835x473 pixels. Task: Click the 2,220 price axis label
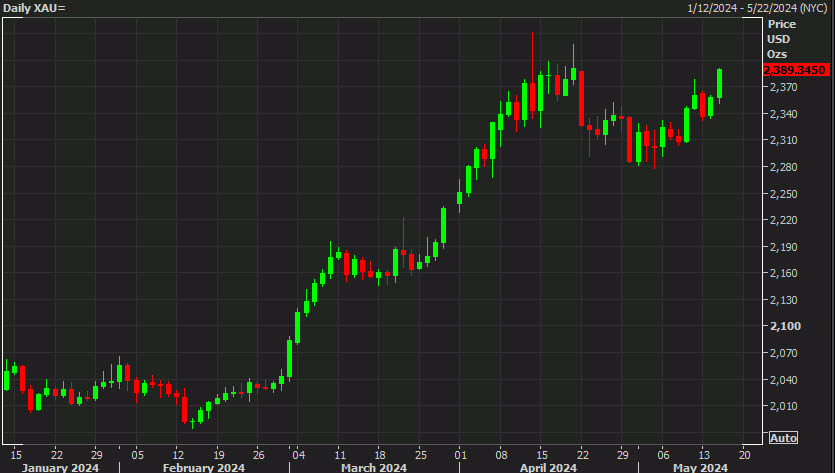(783, 220)
